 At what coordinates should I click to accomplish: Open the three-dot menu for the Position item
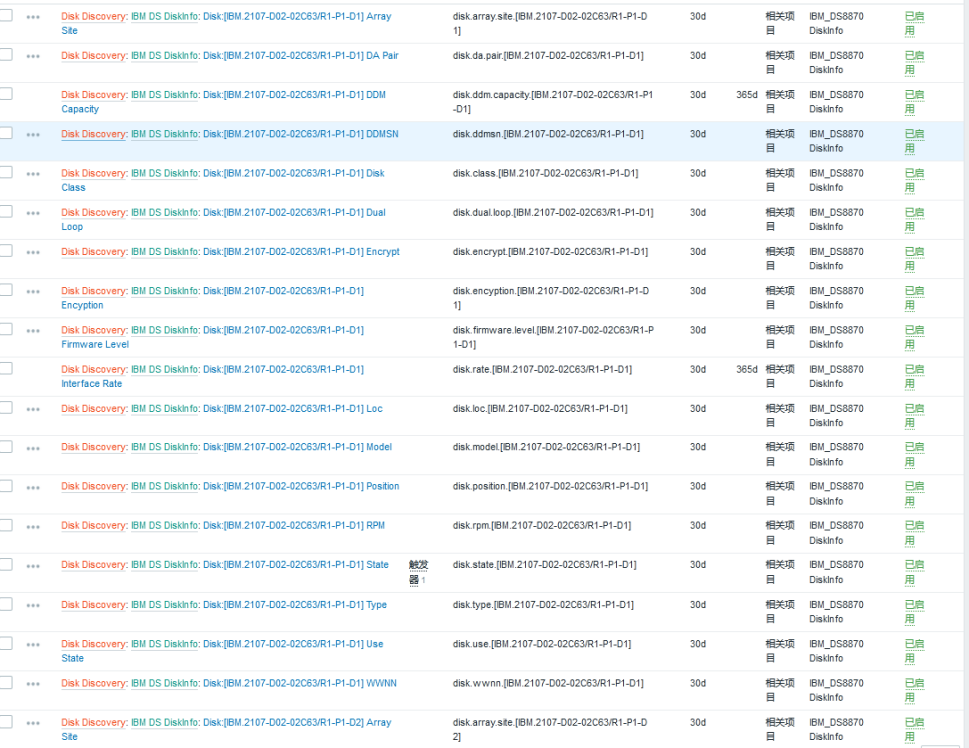click(x=33, y=488)
